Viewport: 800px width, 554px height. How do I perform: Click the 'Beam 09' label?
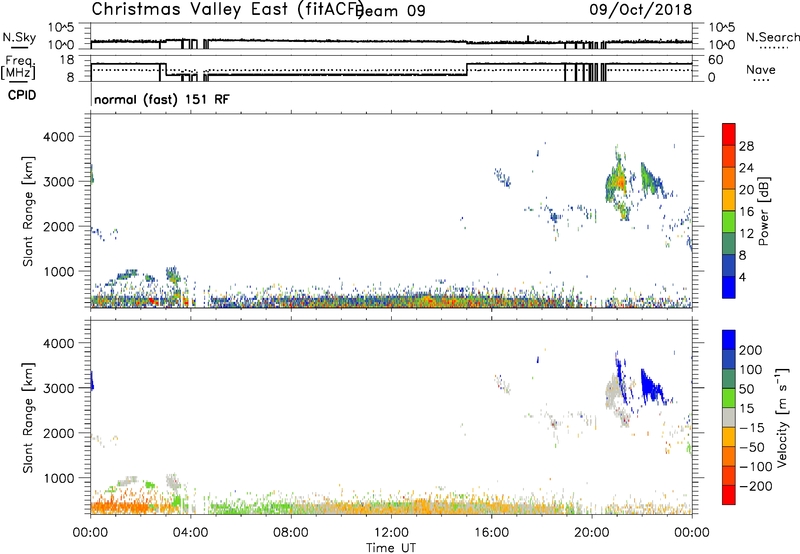[390, 11]
